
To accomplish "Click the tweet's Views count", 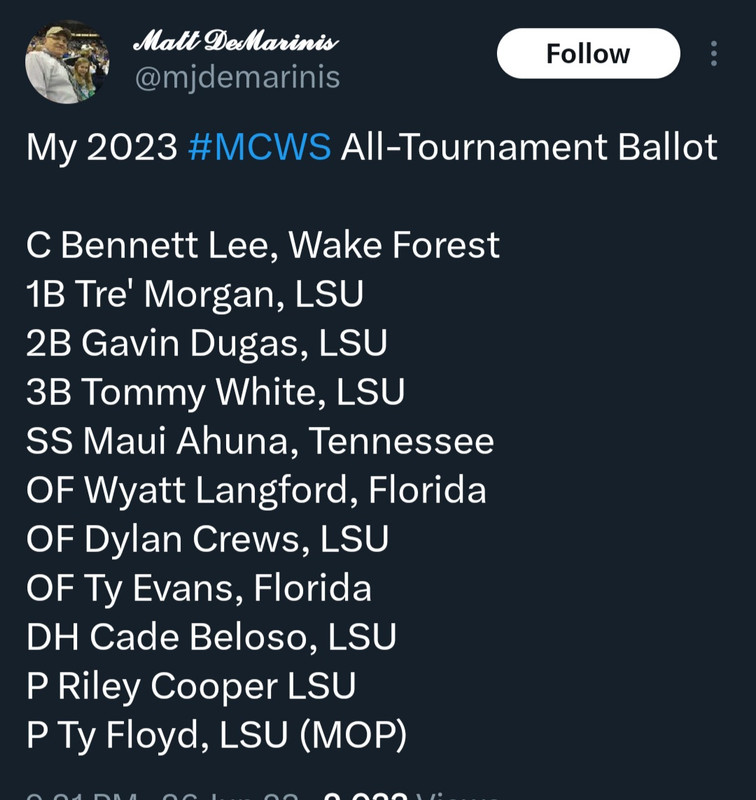I will [410, 795].
